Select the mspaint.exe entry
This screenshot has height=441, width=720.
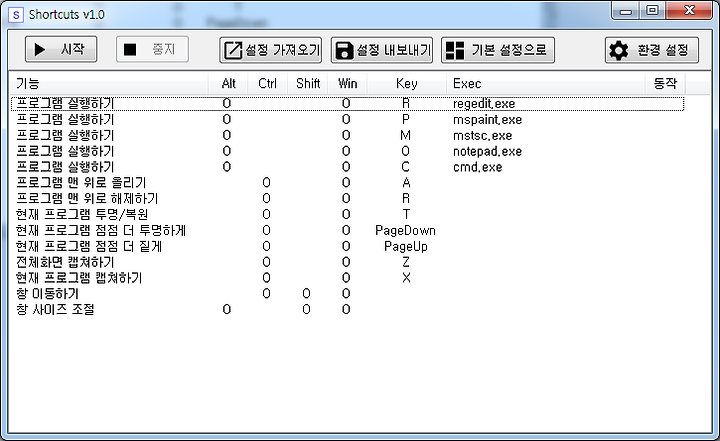click(x=347, y=119)
